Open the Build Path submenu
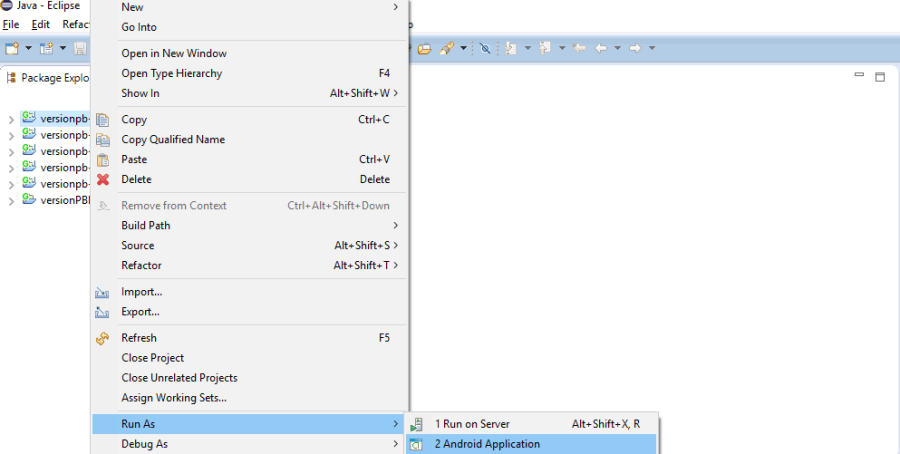This screenshot has height=454, width=900. (x=250, y=226)
